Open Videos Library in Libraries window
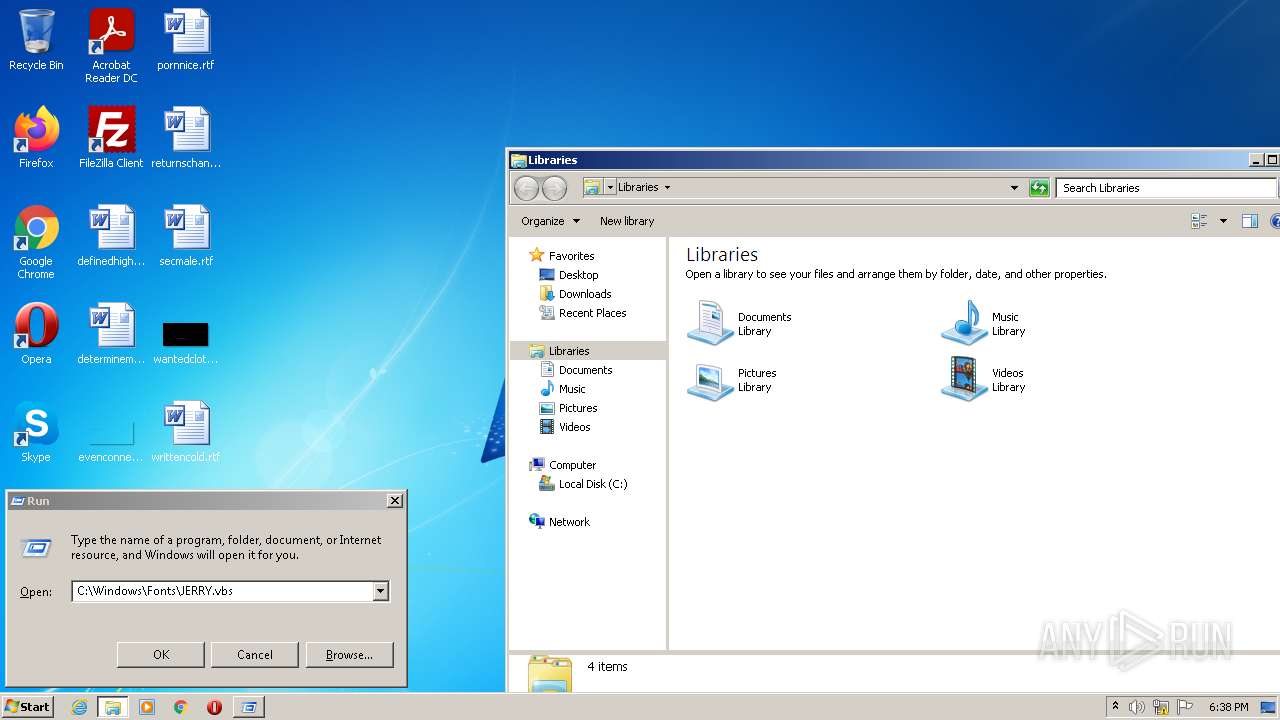 [984, 380]
